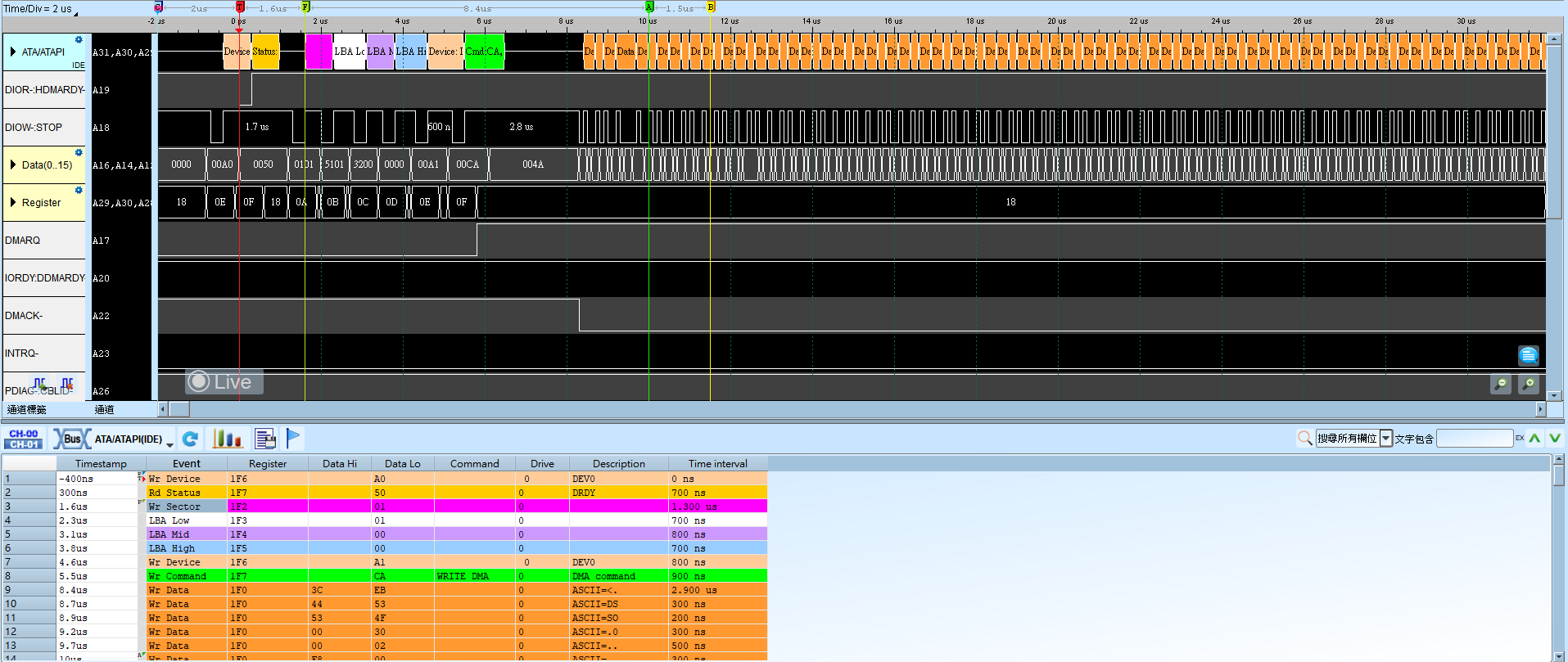The width and height of the screenshot is (1568, 662).
Task: Open settings gear for Register channel
Action: click(79, 190)
